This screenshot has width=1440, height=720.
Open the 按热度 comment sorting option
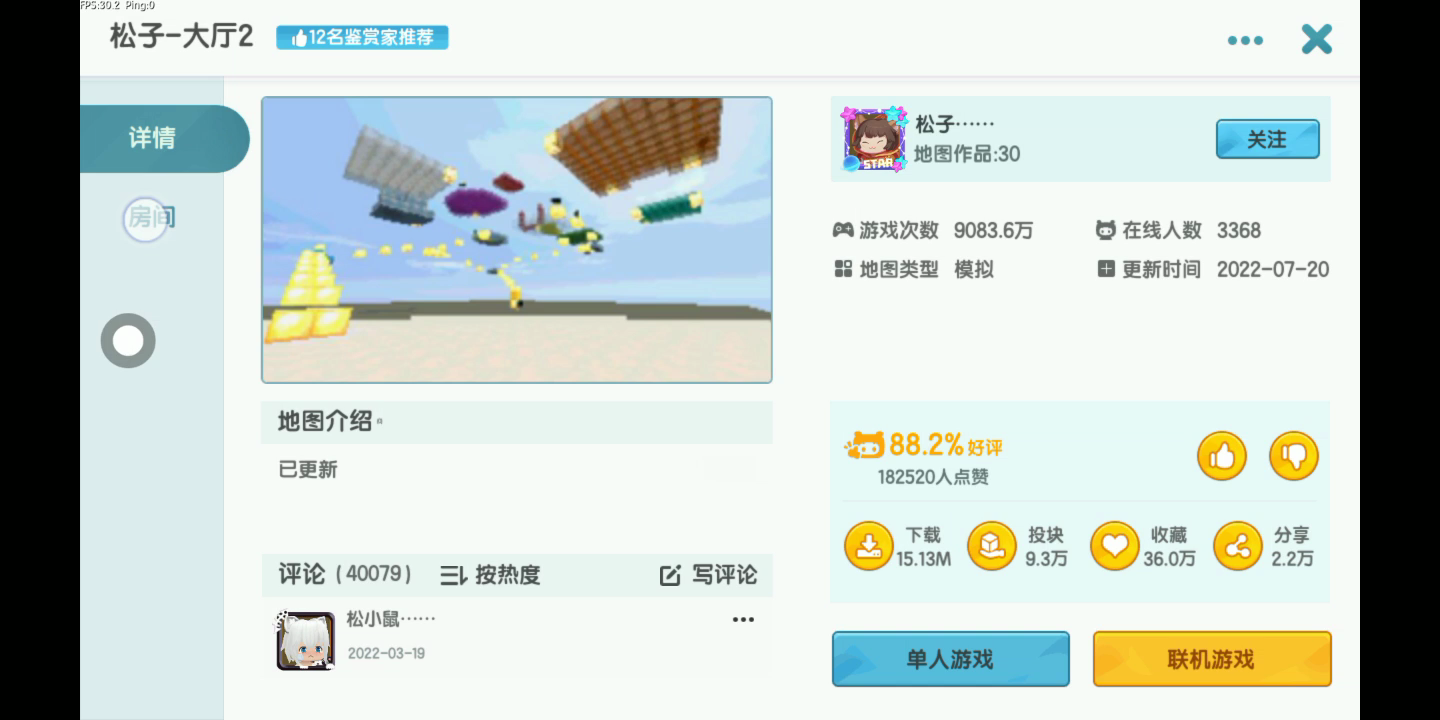(490, 575)
